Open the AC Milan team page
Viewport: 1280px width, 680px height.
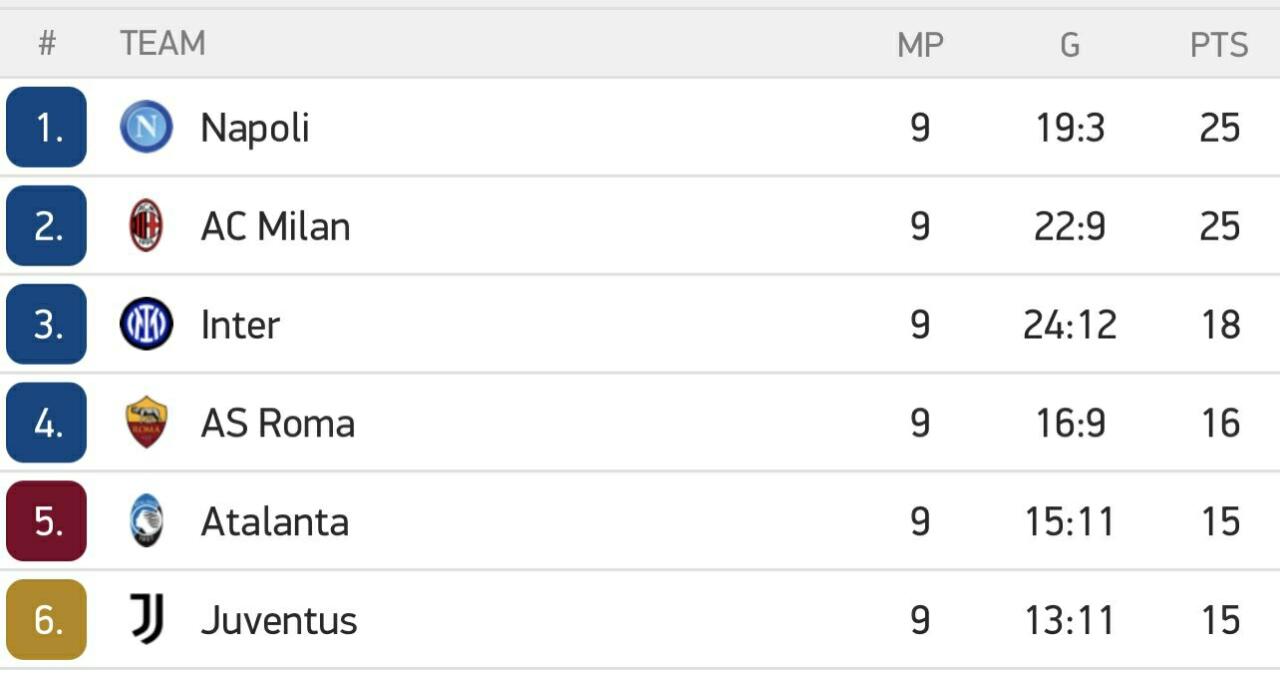275,226
